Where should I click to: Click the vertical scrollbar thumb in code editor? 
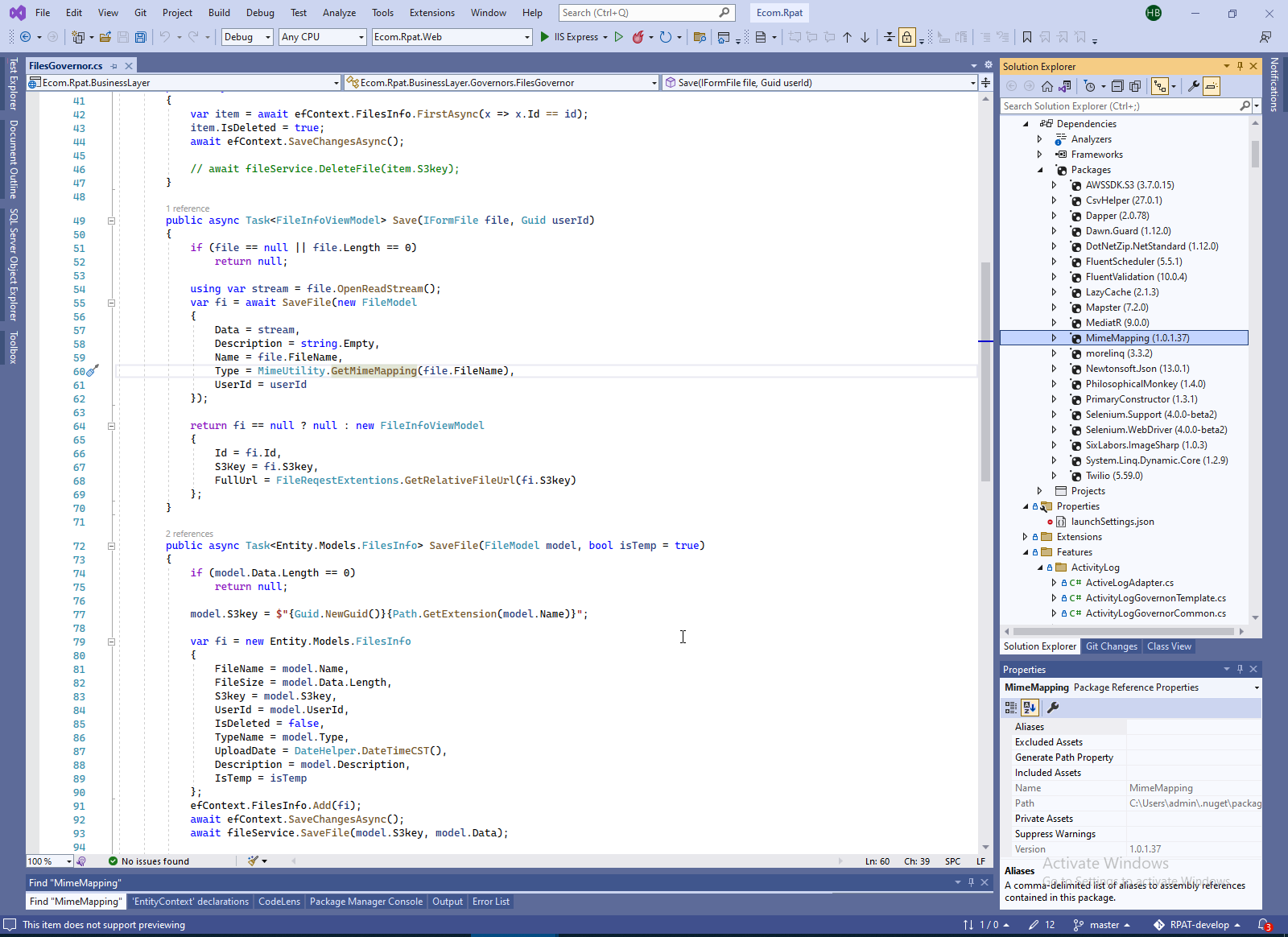point(985,370)
